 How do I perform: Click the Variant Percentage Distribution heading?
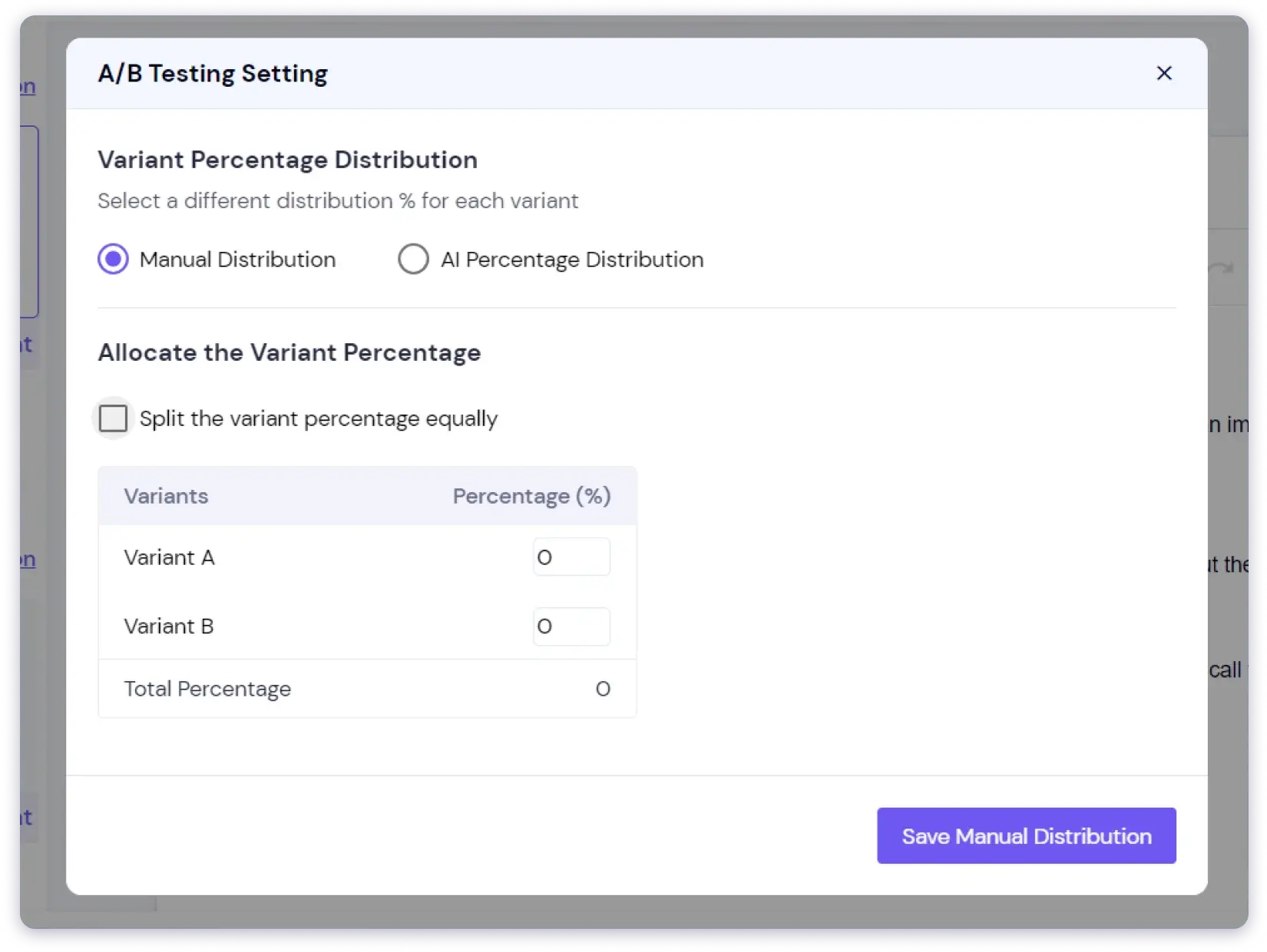pos(287,160)
